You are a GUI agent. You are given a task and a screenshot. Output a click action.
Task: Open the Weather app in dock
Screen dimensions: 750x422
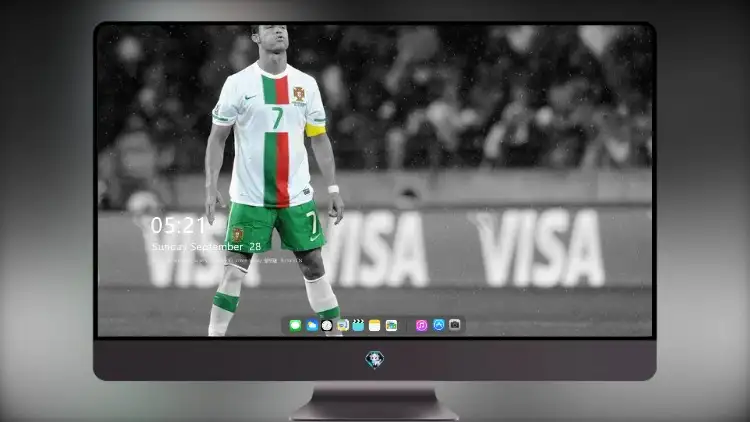312,326
